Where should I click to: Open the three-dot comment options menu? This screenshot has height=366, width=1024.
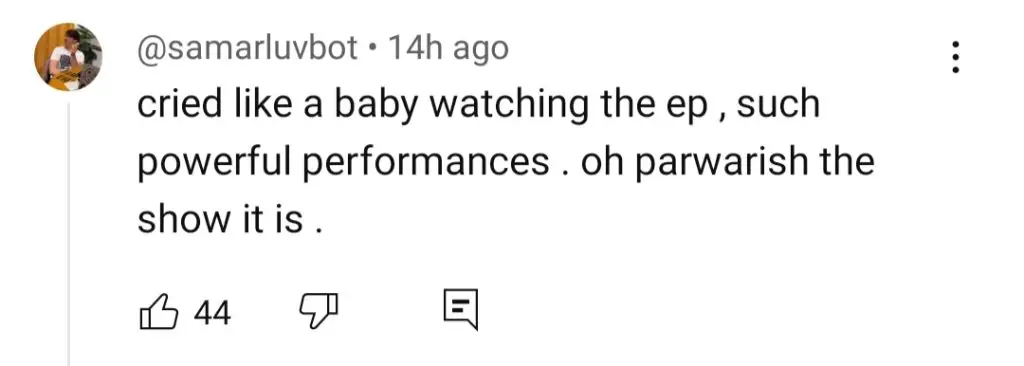pyautogui.click(x=955, y=58)
